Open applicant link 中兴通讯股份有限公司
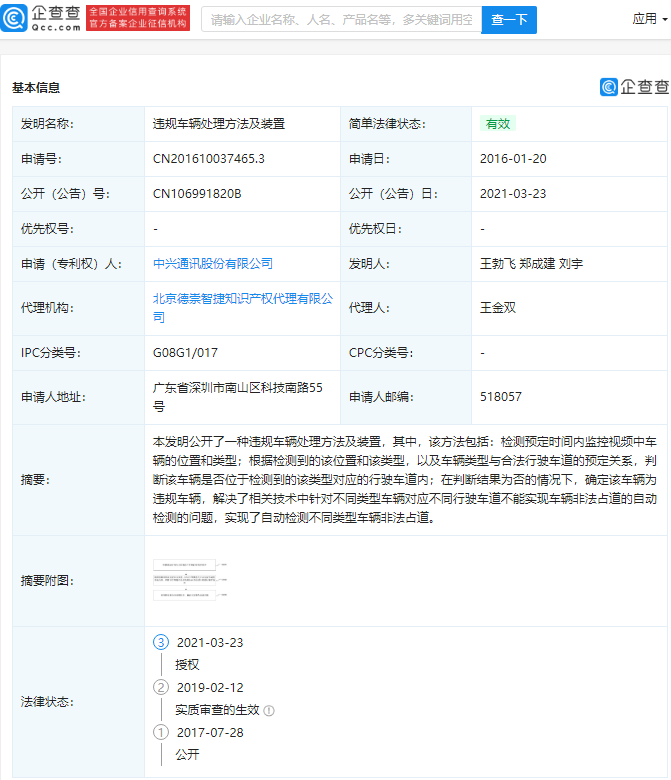Screen dimensions: 671x780 pos(213,264)
